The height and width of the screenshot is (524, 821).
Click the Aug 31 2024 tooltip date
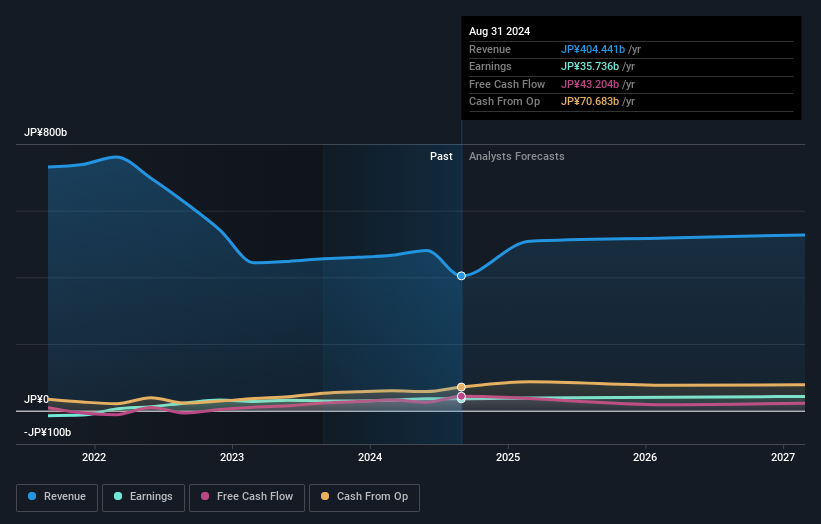(x=500, y=31)
